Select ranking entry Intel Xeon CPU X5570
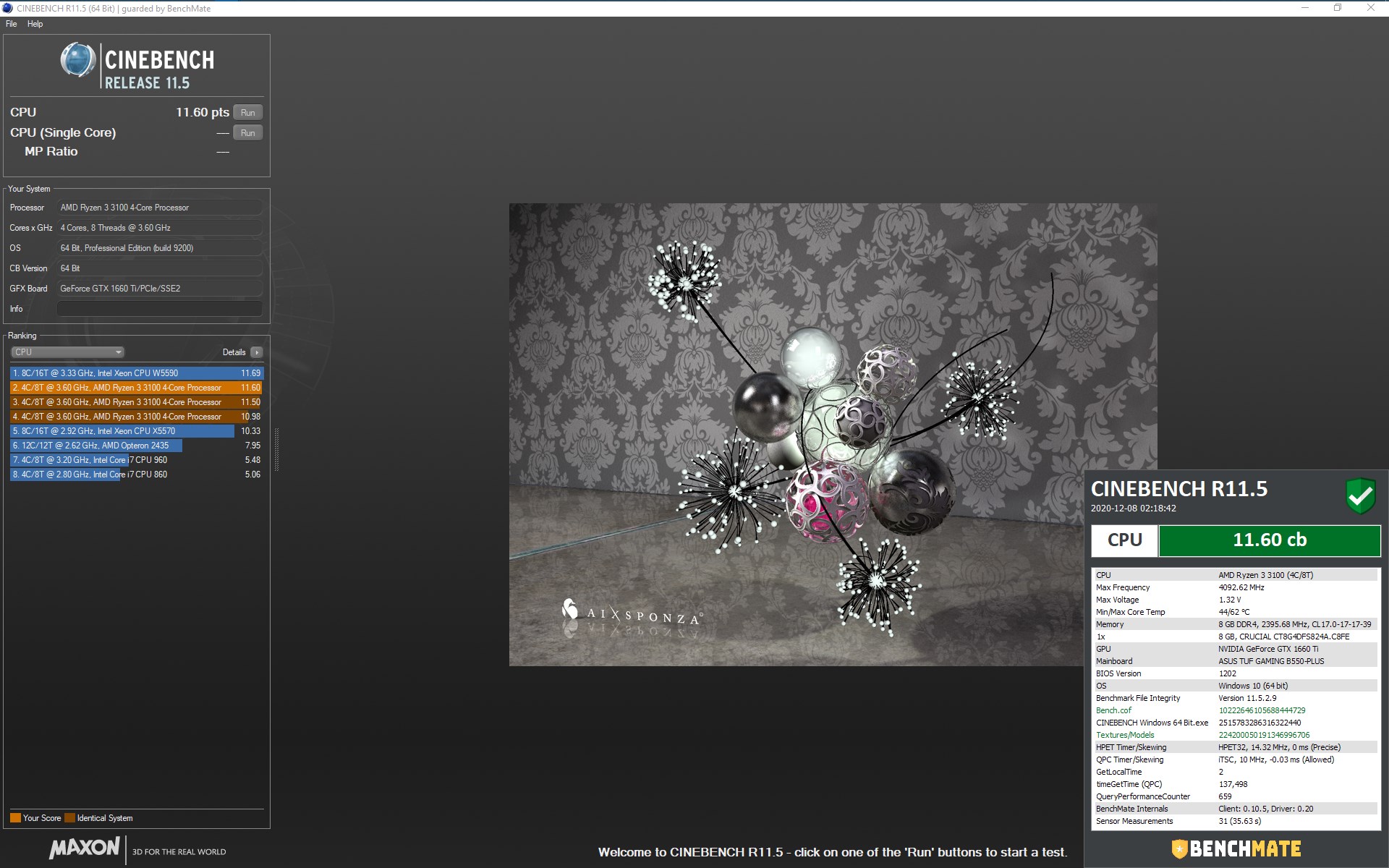Viewport: 1389px width, 868px height. point(137,431)
